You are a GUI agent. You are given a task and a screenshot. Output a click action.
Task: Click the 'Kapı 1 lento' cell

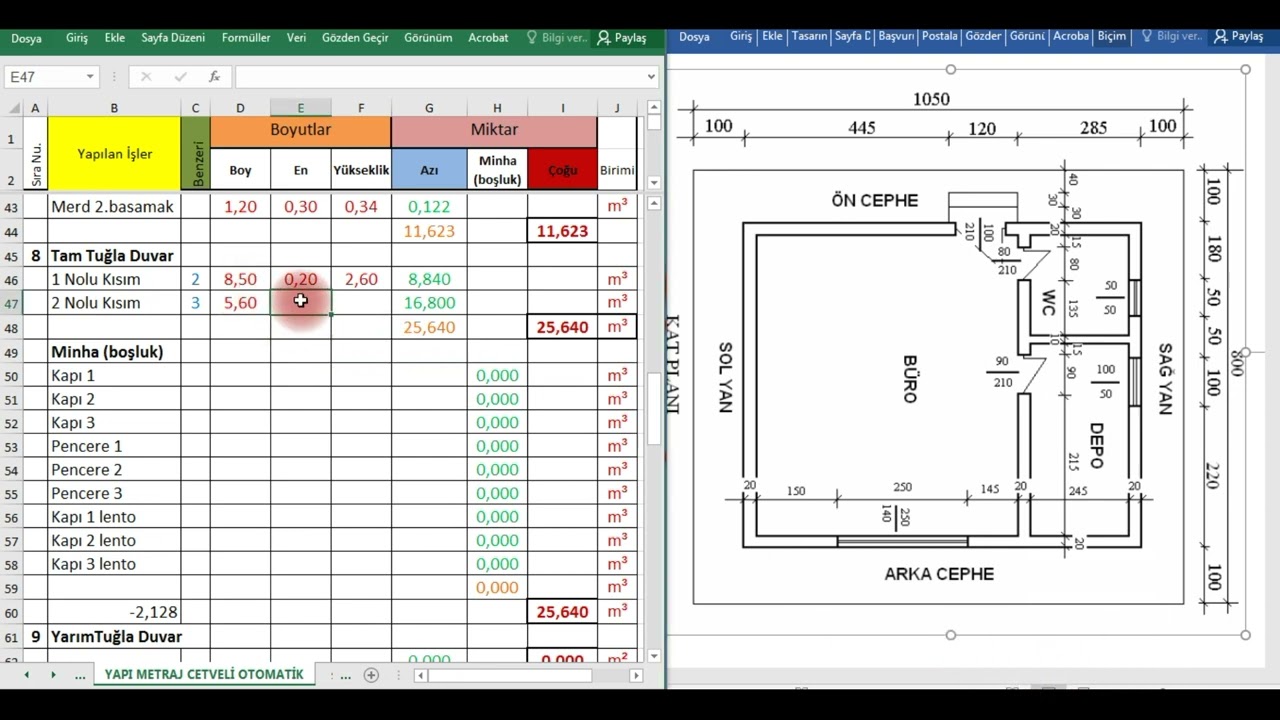(x=114, y=517)
